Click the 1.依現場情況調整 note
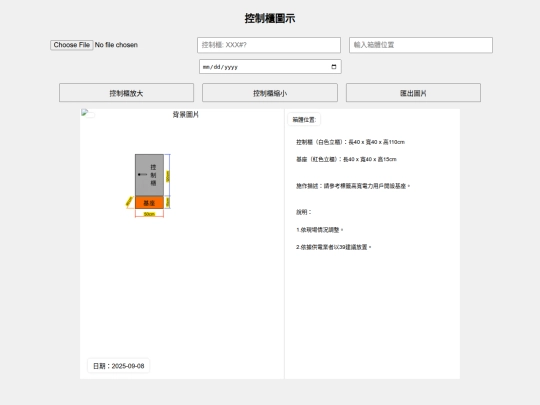This screenshot has width=540, height=405. tap(320, 230)
